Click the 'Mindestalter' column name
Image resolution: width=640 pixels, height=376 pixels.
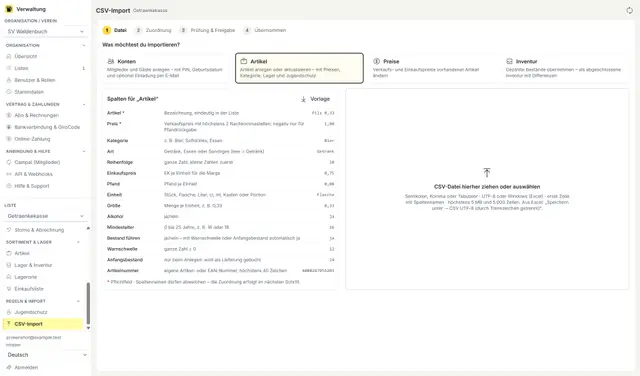(120, 227)
